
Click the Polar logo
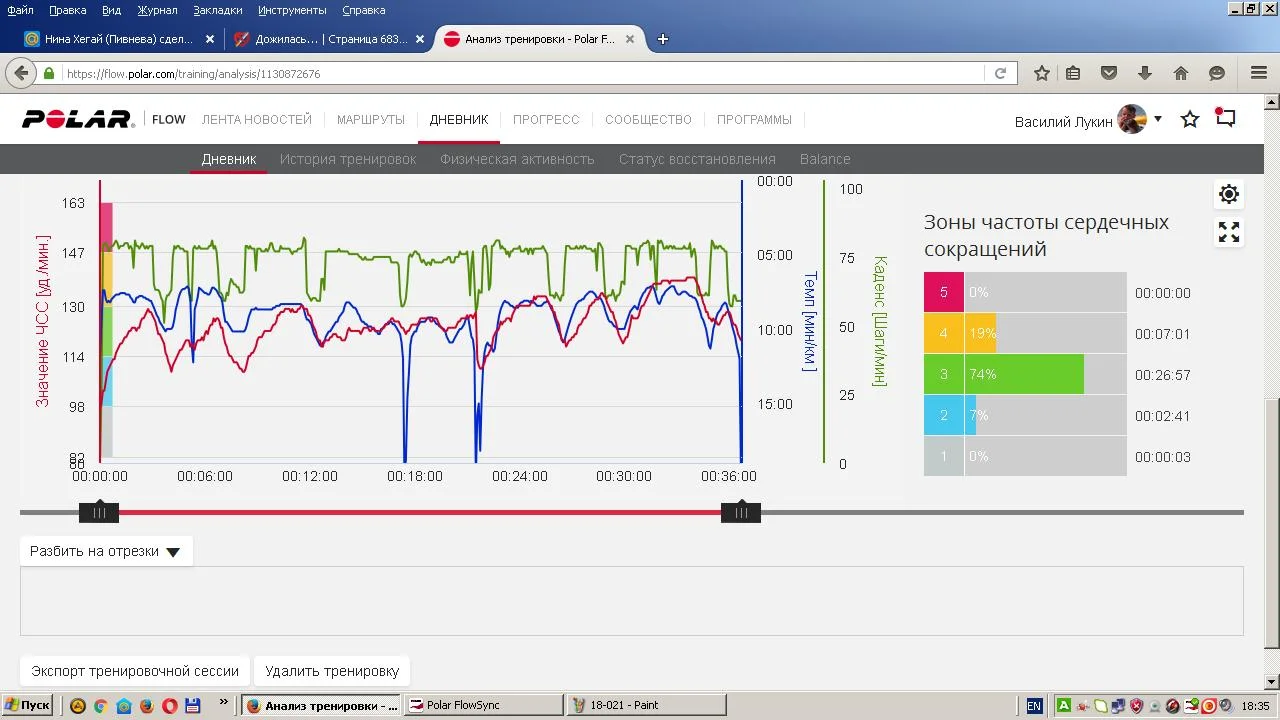tap(78, 120)
